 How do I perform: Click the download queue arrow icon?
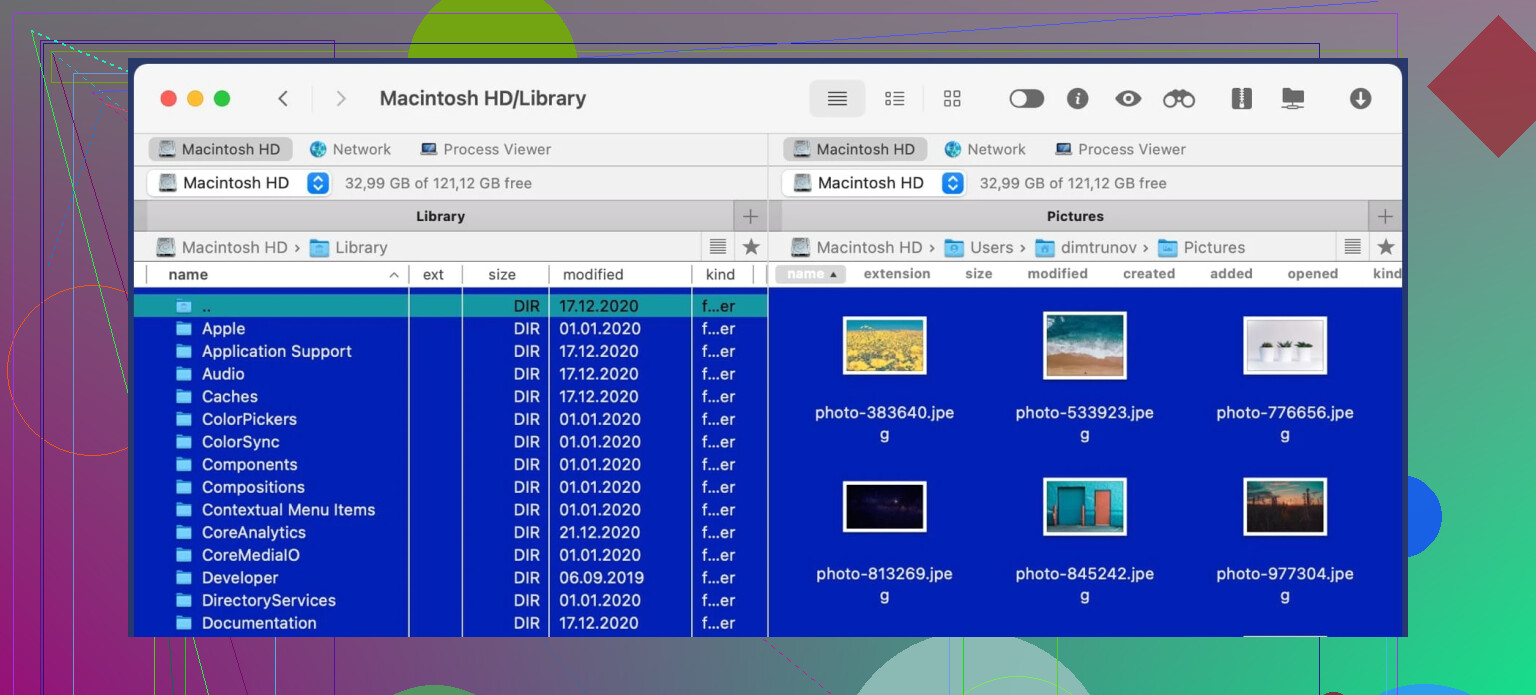1360,99
